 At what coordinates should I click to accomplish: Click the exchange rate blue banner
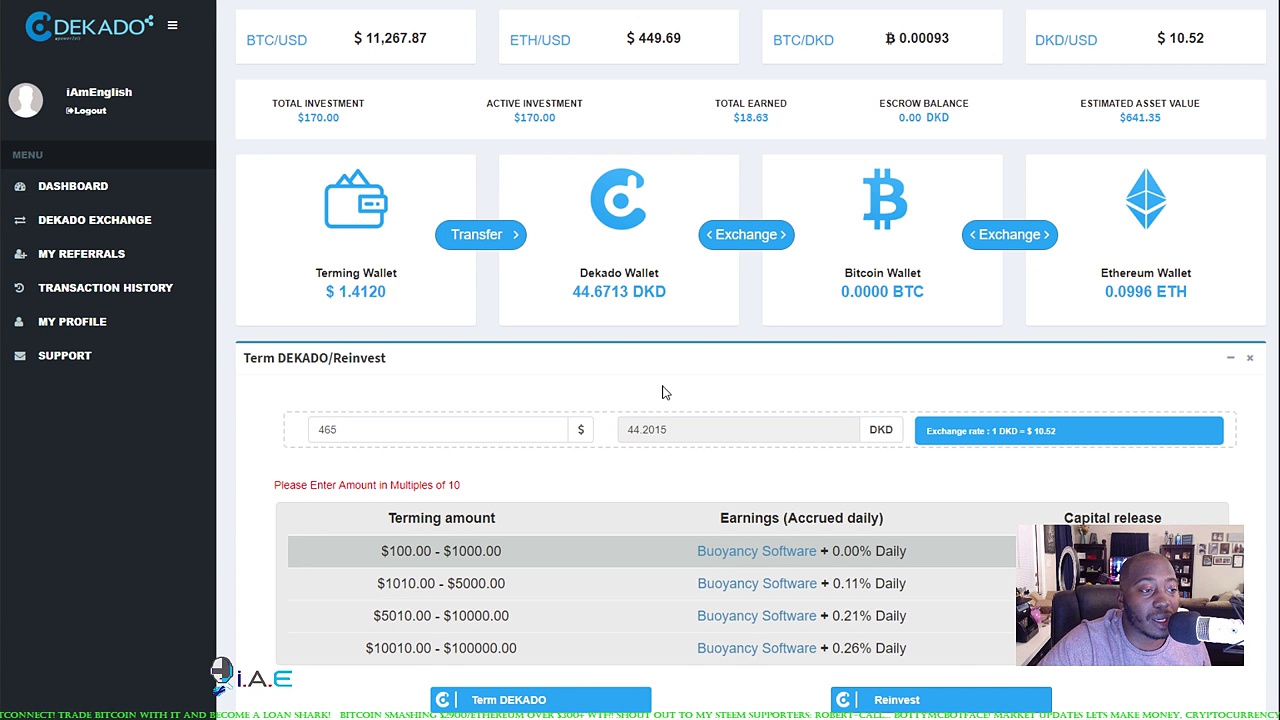click(x=1069, y=431)
